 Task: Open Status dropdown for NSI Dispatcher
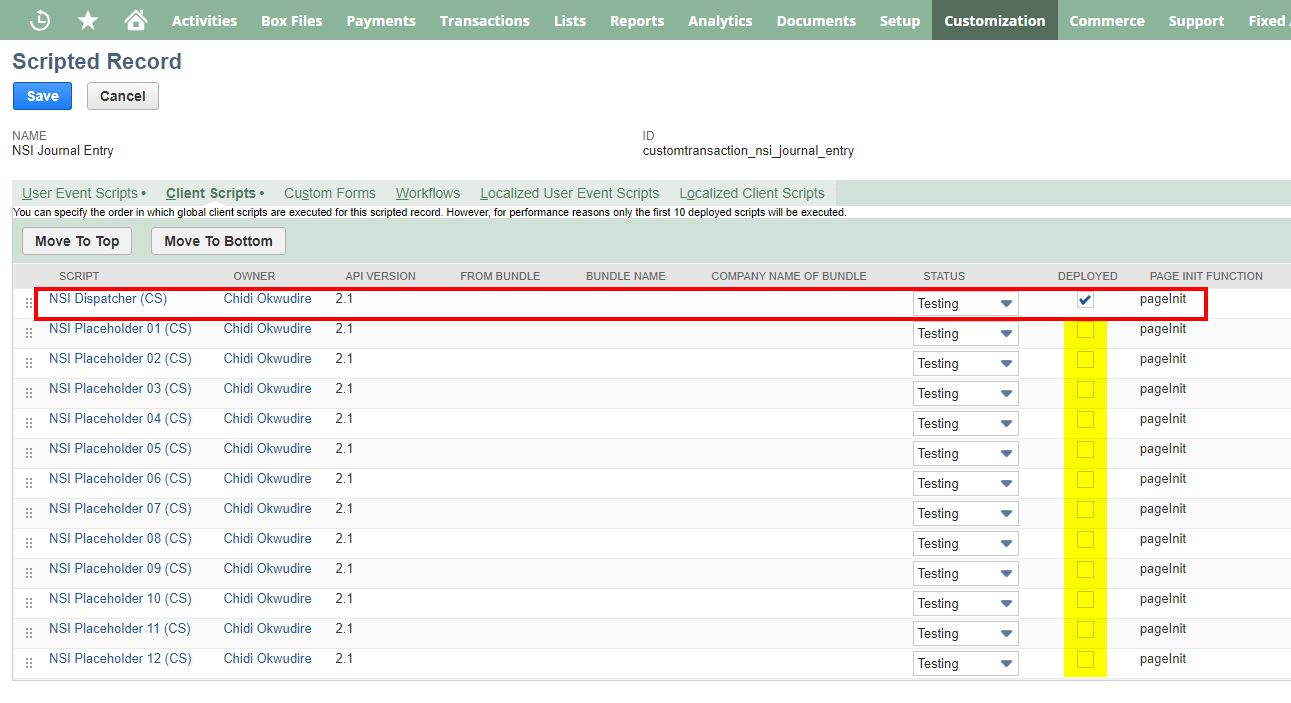tap(966, 303)
